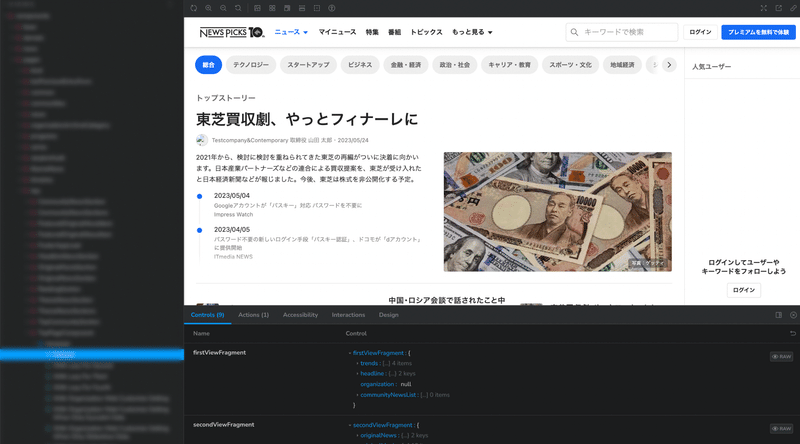This screenshot has width=800, height=444.
Task: Click the ログイン button in the sidebar
Action: tap(743, 290)
